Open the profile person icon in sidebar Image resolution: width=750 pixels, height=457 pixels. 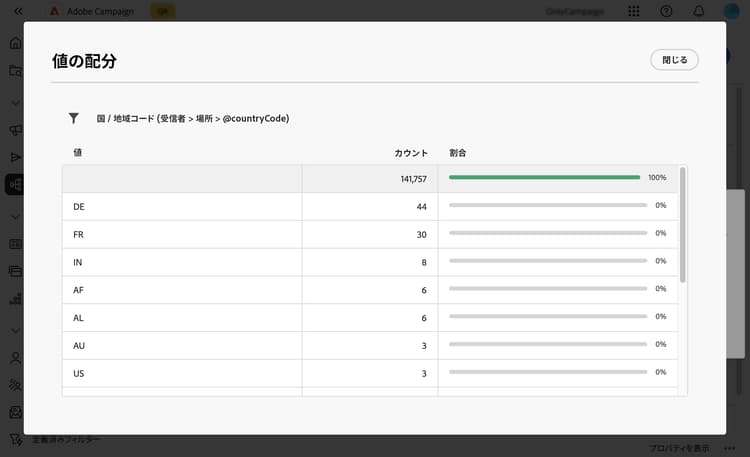[15, 358]
